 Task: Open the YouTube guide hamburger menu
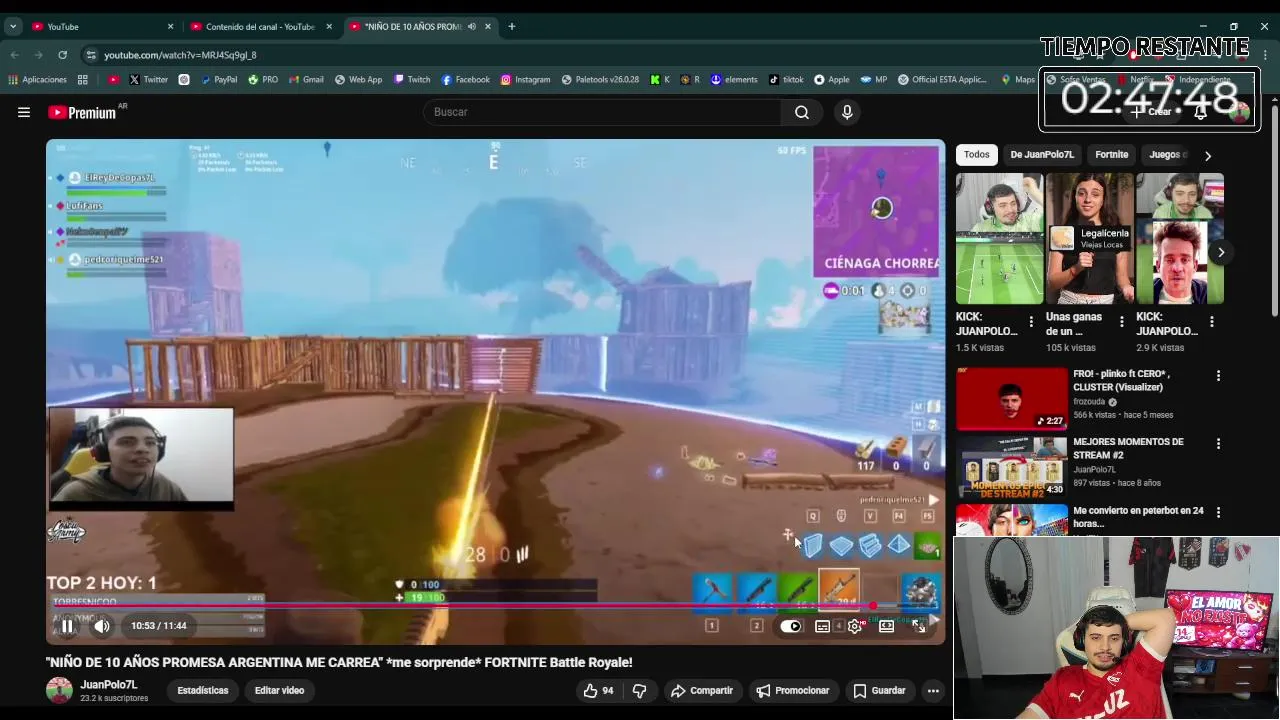[24, 112]
